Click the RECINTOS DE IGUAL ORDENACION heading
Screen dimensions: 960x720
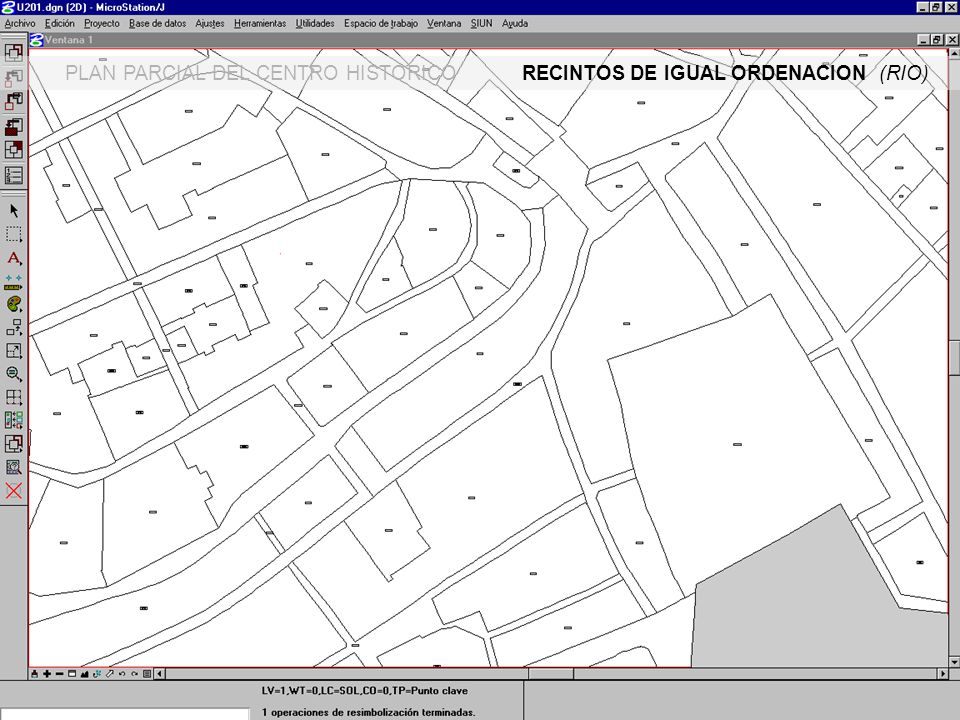tap(694, 73)
